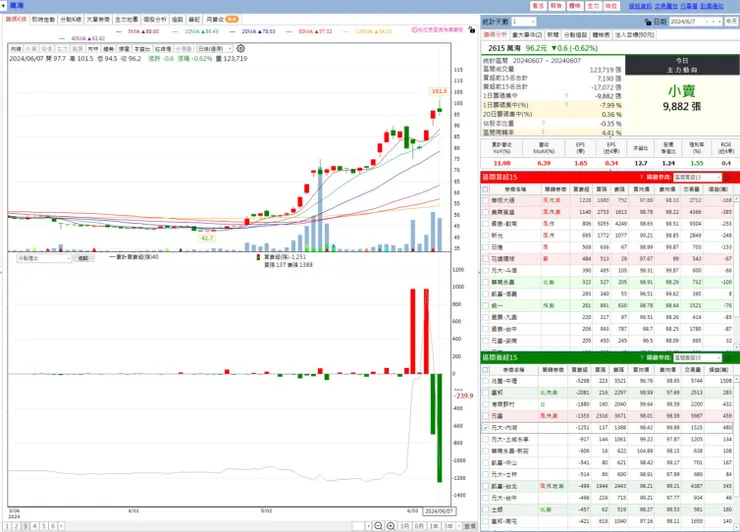
Task: Uncheck the 元大-內湖 broker checkbox
Action: pos(486,428)
